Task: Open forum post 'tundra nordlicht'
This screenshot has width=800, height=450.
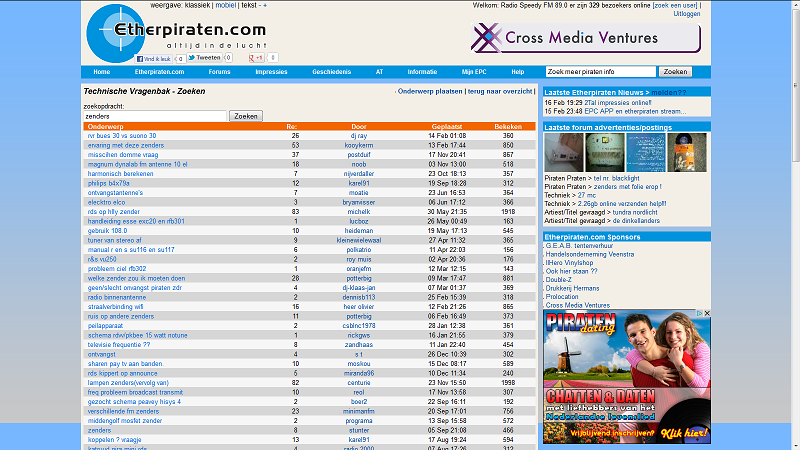Action: point(635,212)
